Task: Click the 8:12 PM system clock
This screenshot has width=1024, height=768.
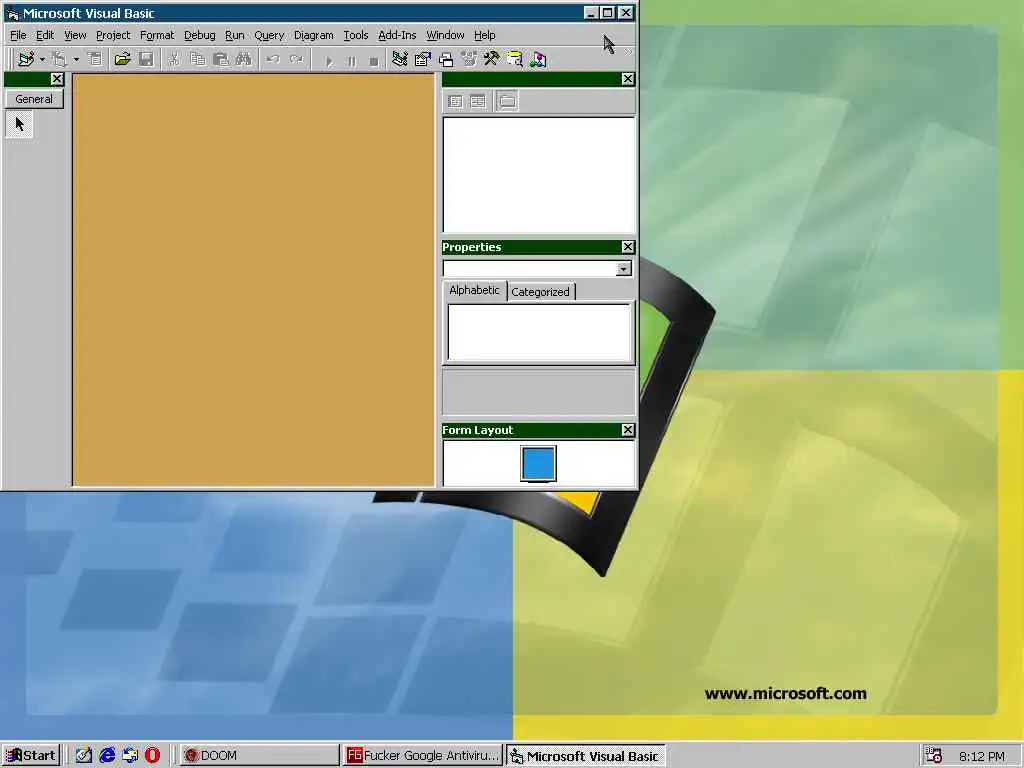Action: point(982,756)
